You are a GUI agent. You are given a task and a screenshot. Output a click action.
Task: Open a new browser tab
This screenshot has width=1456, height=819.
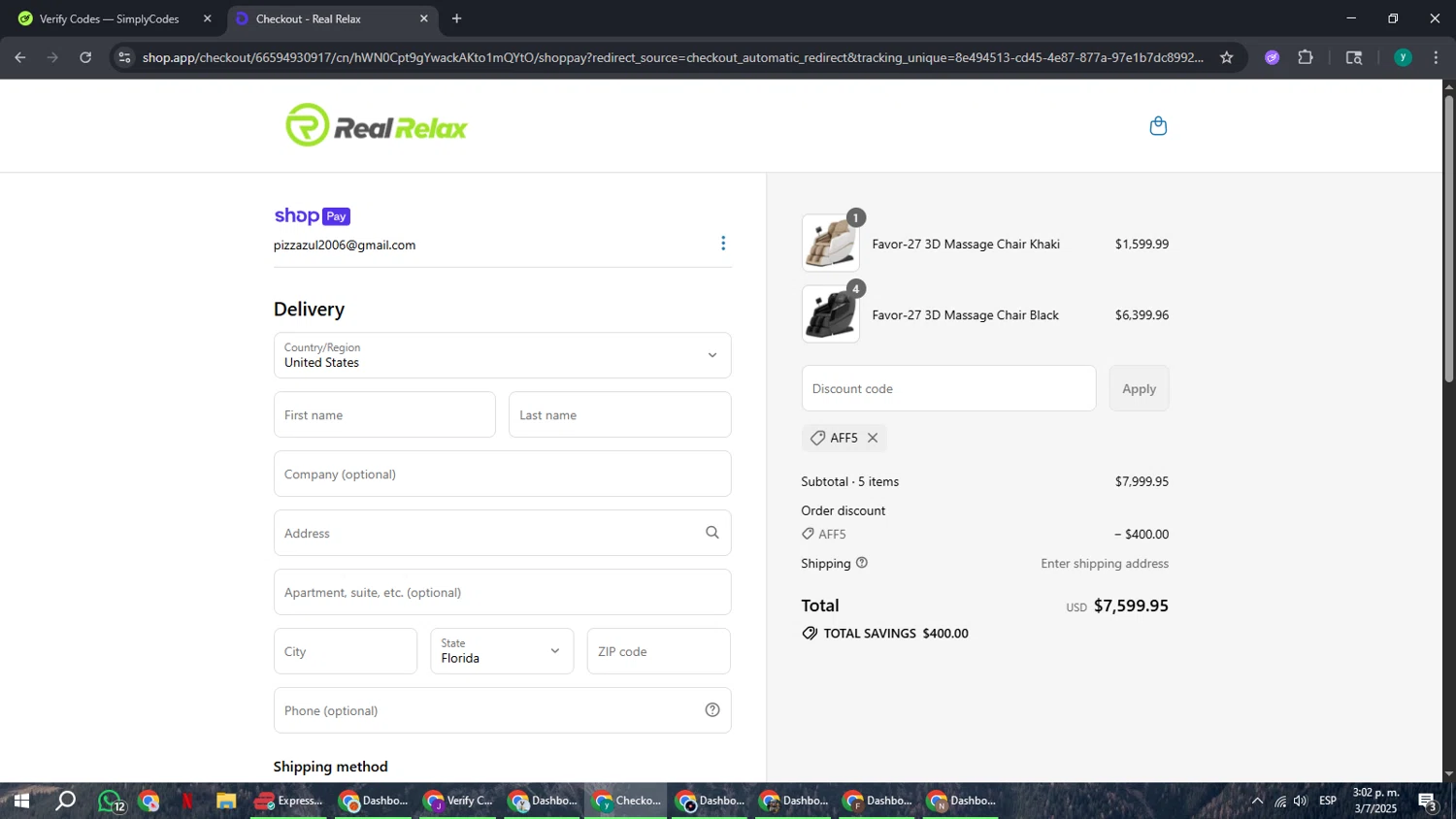pyautogui.click(x=457, y=18)
